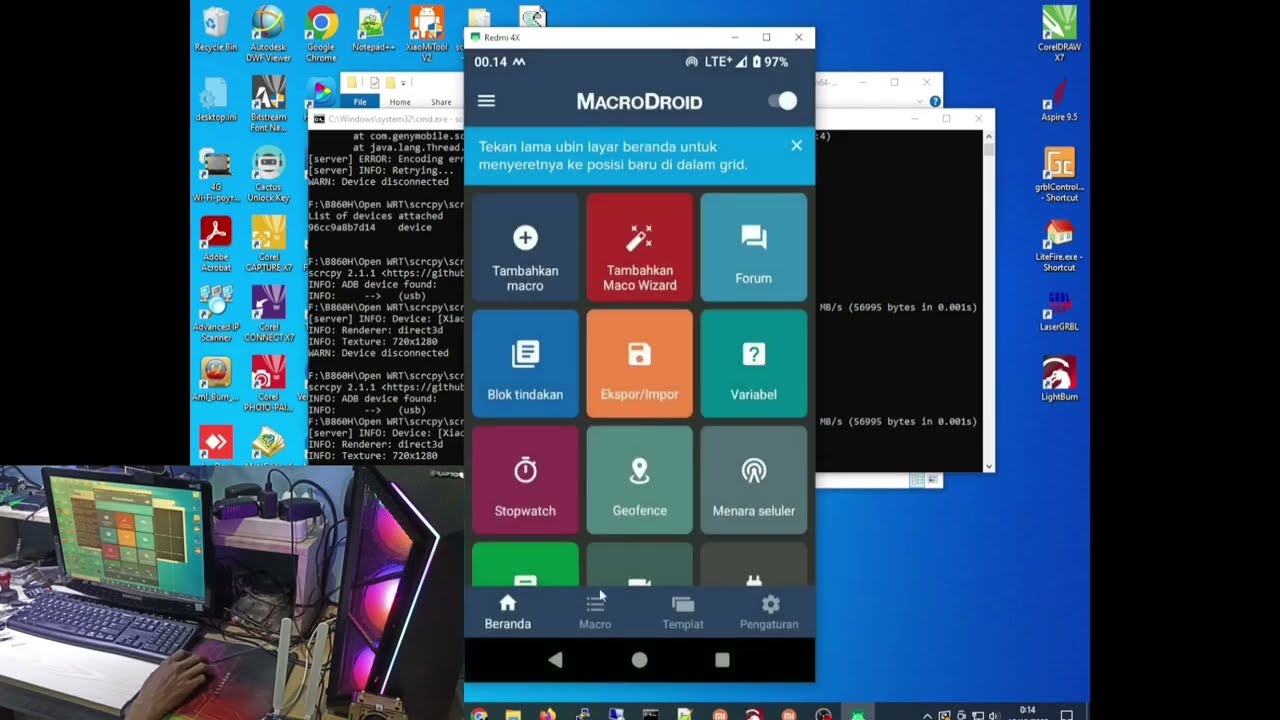Open the File tab in File Explorer

[360, 102]
